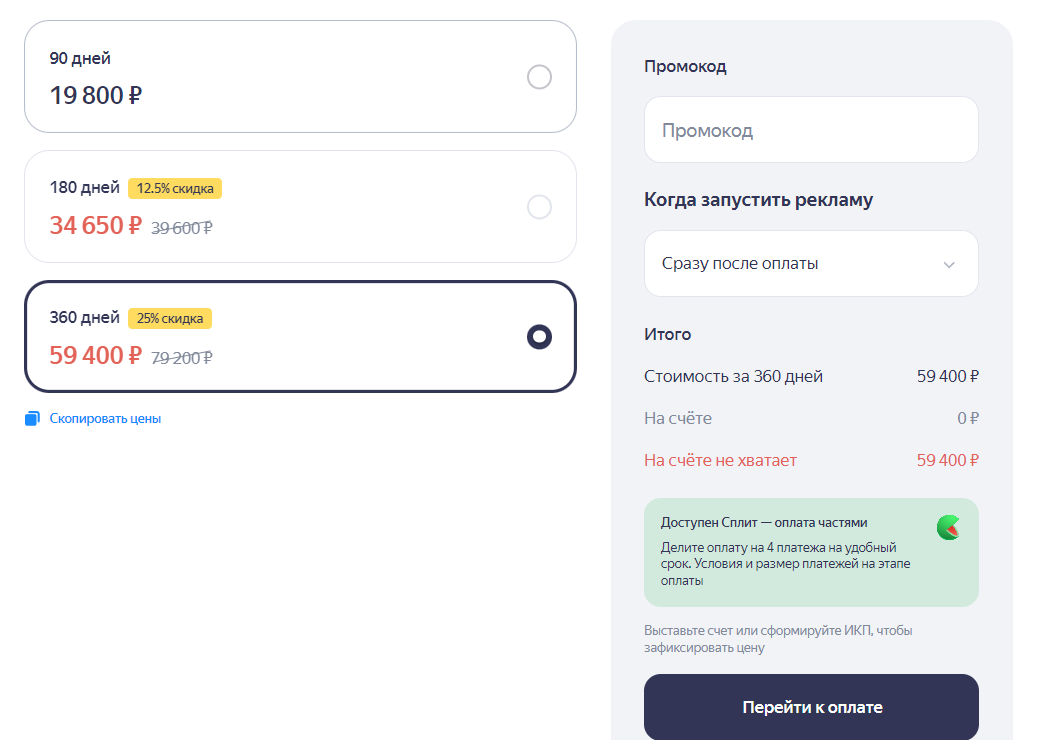Click the selected 360 дней radio button

tap(539, 337)
